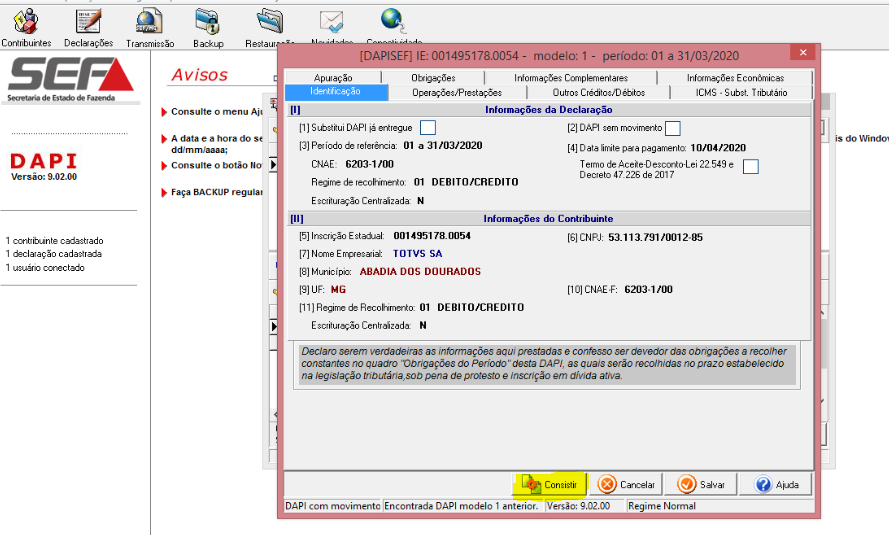
Task: Click Regime de Recolhimento 01 DEBITO/CREDITO in Contribuinte section
Action: click(472, 307)
